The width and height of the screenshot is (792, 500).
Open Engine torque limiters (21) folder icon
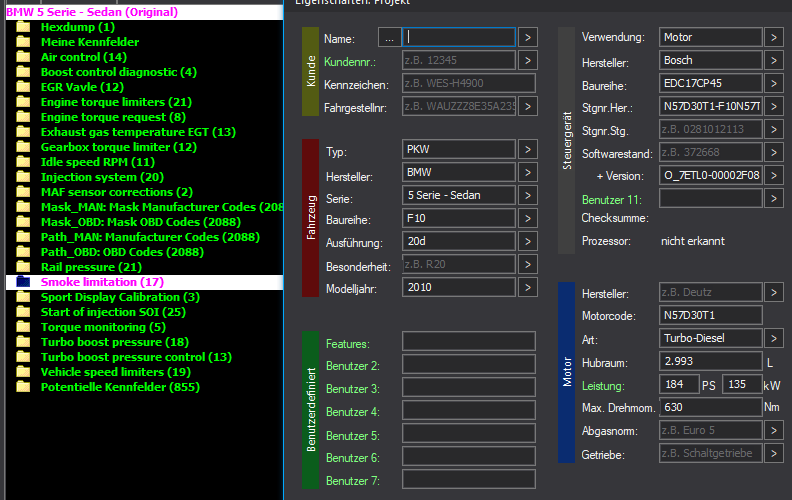(x=23, y=102)
